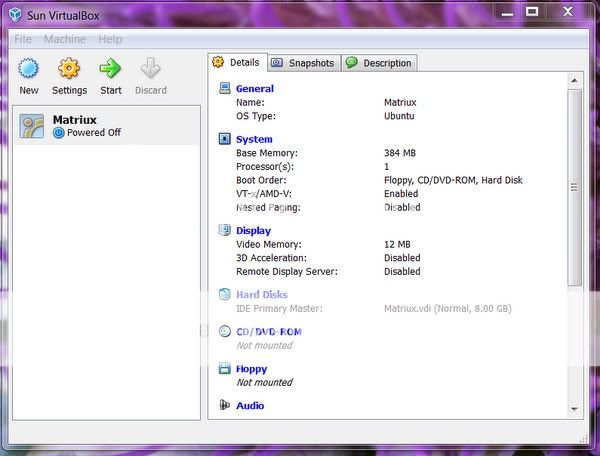
Task: Click the Description tab speech bubble icon
Action: click(x=351, y=62)
